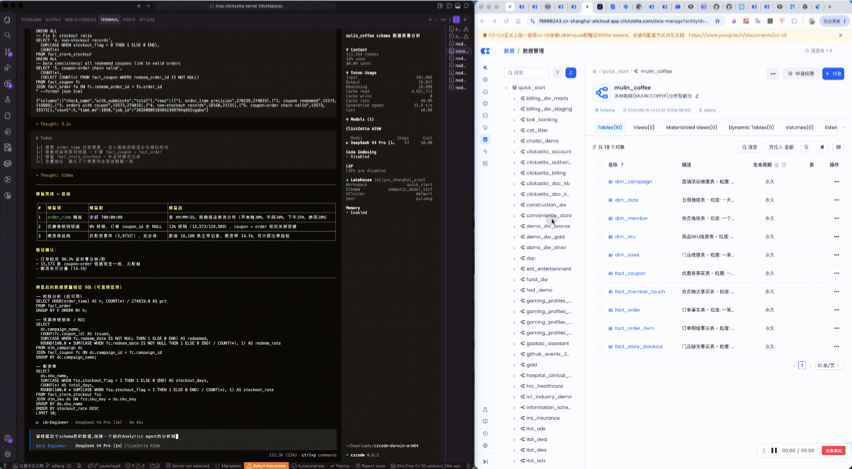The height and width of the screenshot is (469, 852).
Task: Click Prettier in the editor status bar
Action: 342,466
